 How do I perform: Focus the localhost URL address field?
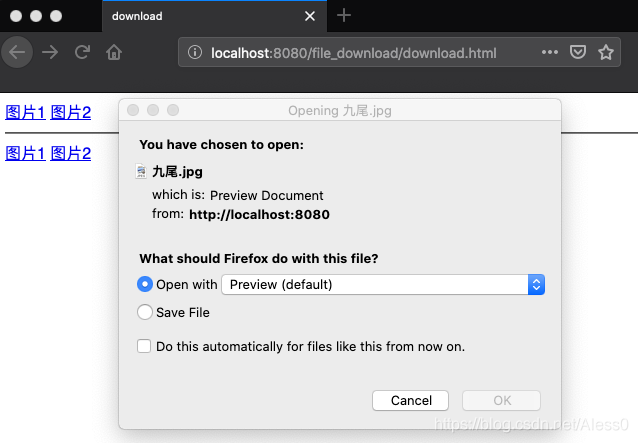[360, 52]
